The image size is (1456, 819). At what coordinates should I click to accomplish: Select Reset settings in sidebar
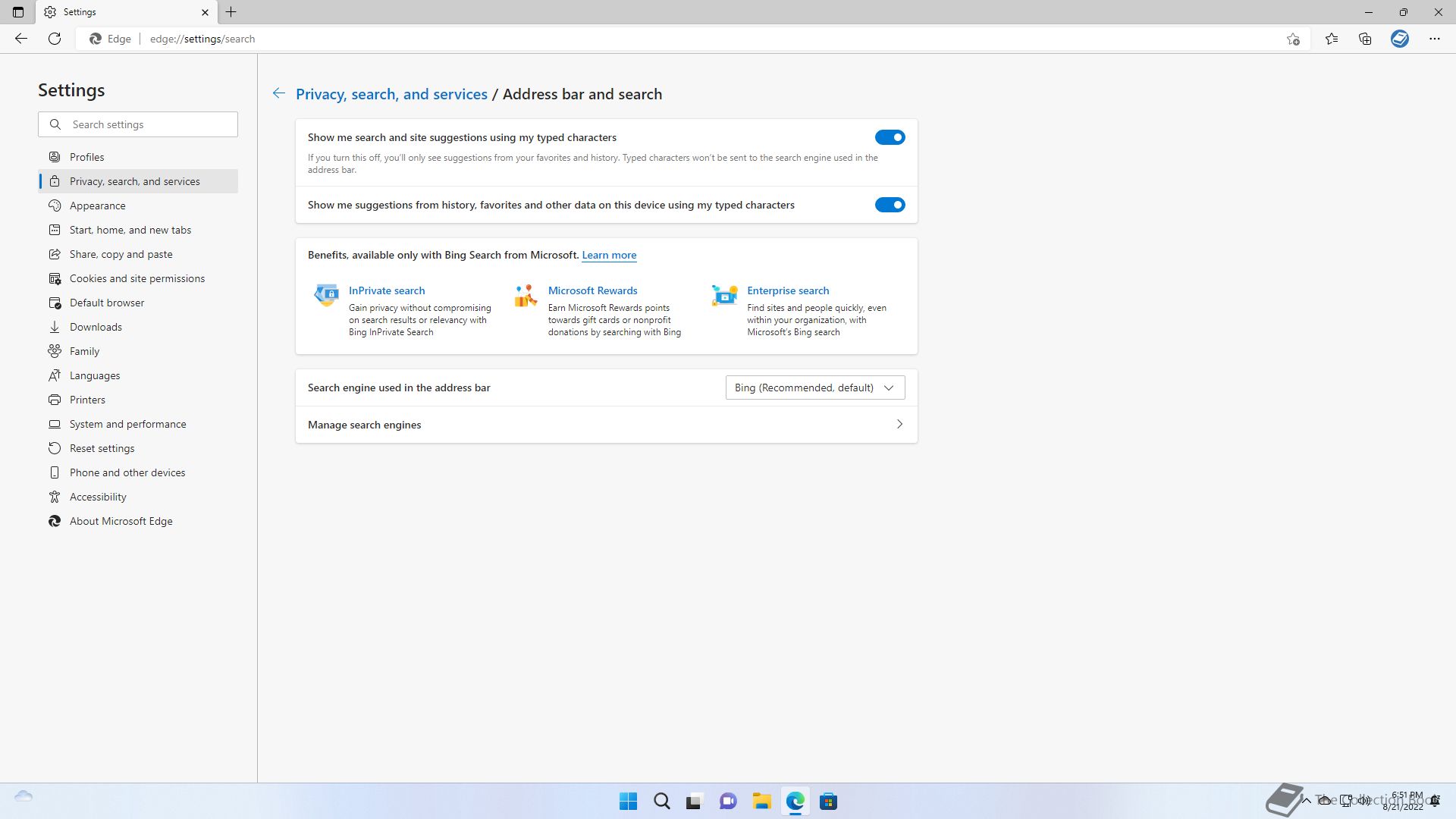pyautogui.click(x=138, y=448)
